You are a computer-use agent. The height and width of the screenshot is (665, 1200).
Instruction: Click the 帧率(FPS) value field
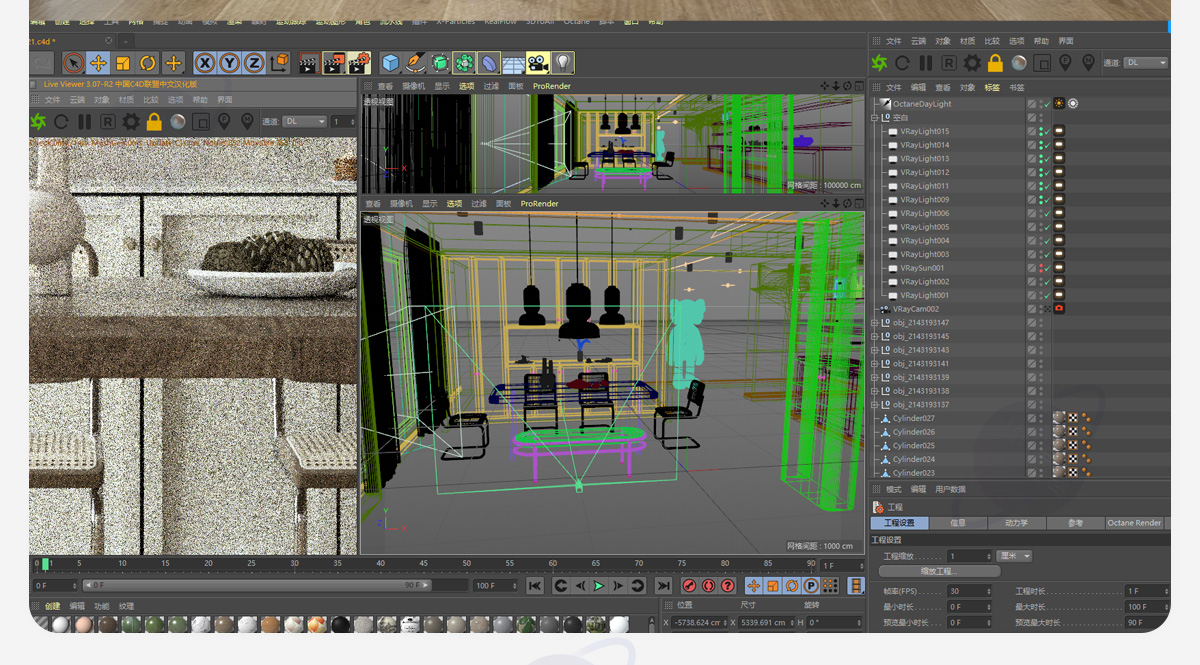point(968,591)
